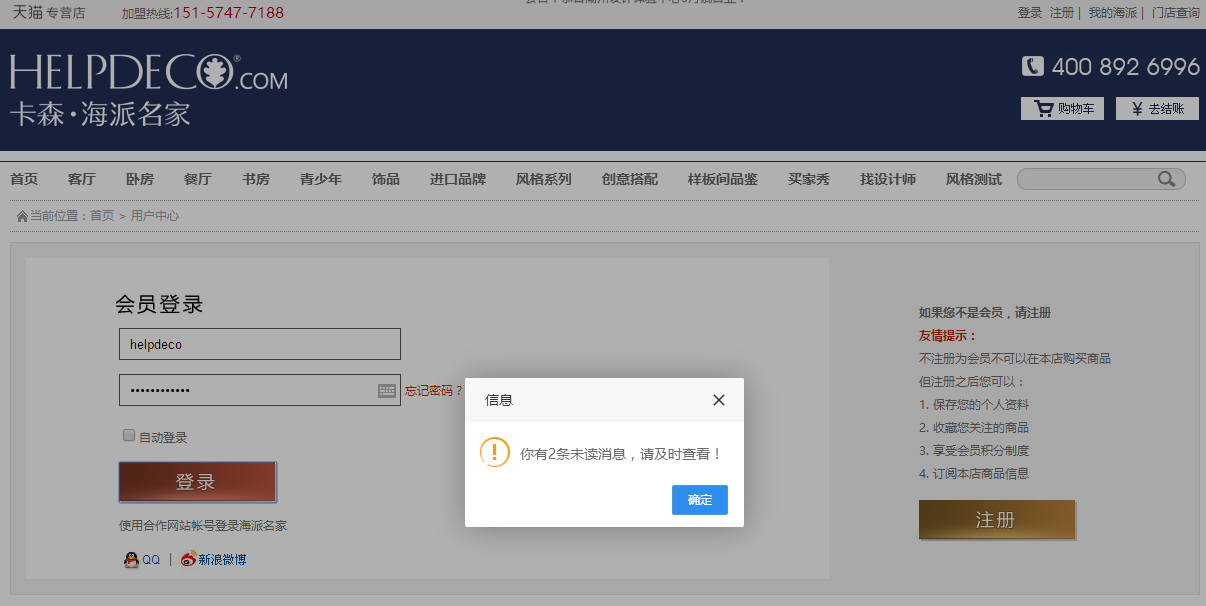Click the 忘记密码 link
This screenshot has height=606, width=1206.
(432, 391)
